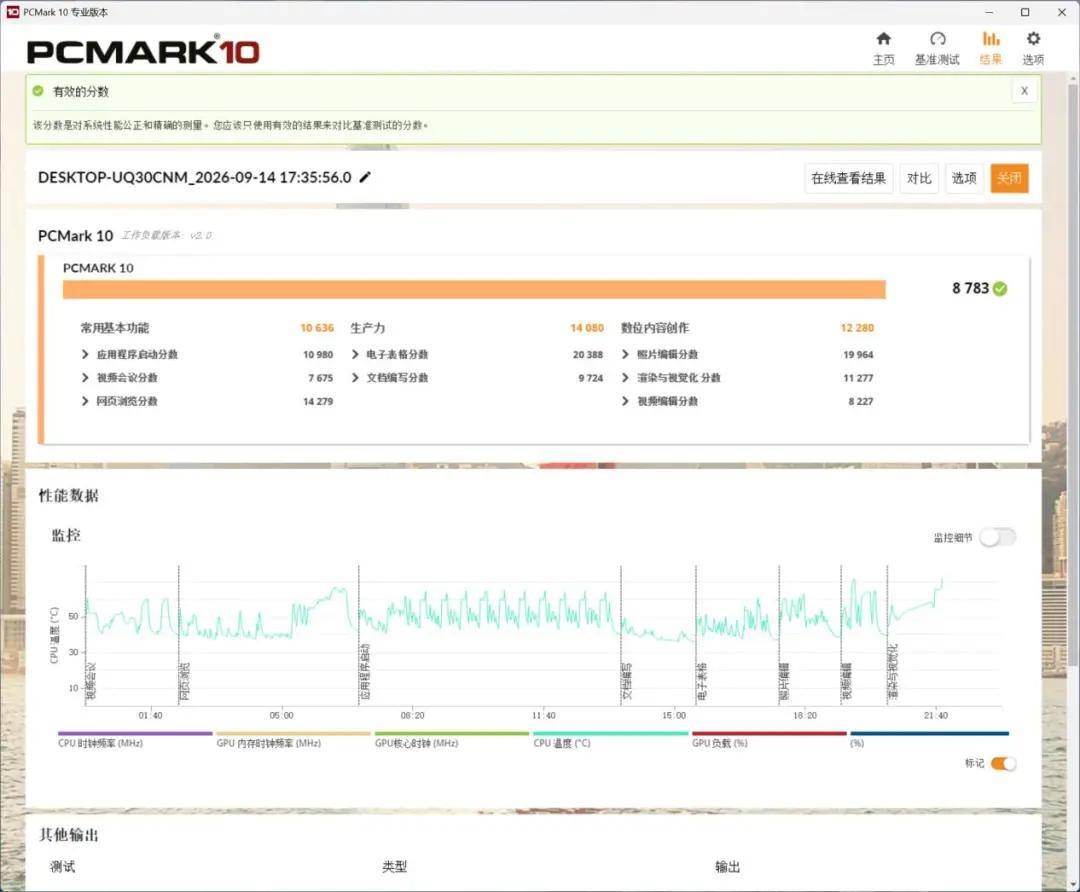Click the writing marker line near 15:00
The height and width of the screenshot is (892, 1080).
pyautogui.click(x=621, y=634)
